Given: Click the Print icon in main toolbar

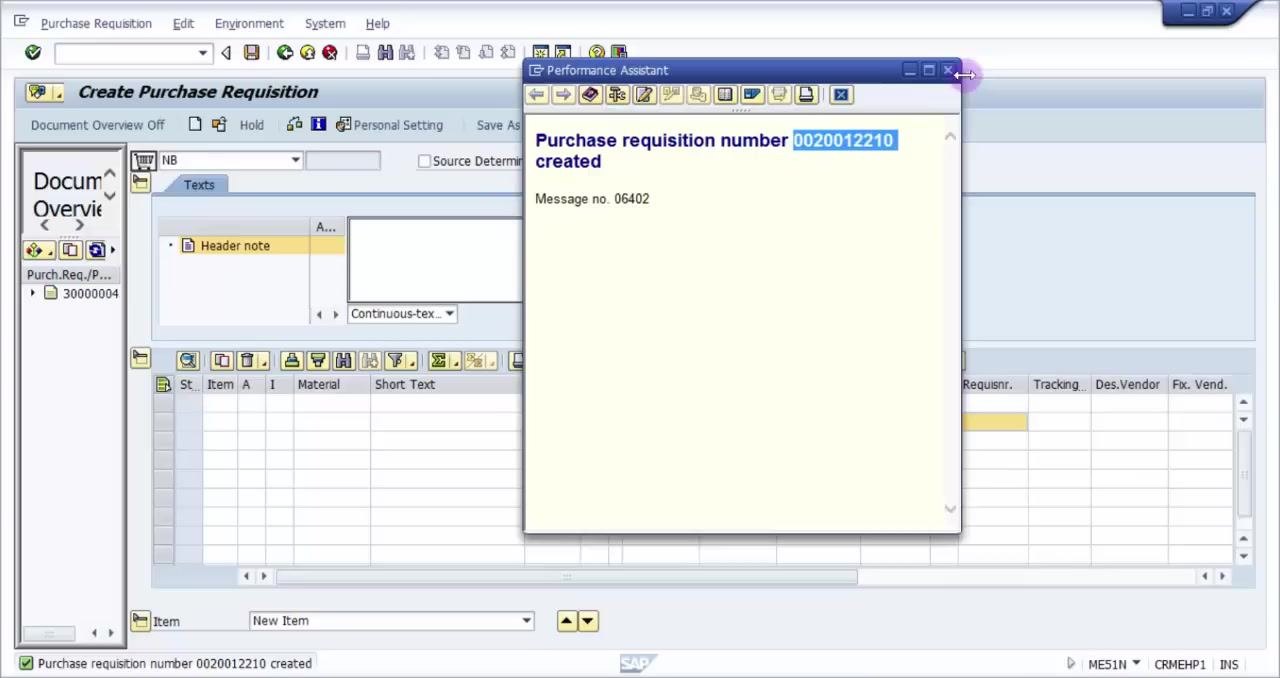Looking at the screenshot, I should [x=363, y=53].
